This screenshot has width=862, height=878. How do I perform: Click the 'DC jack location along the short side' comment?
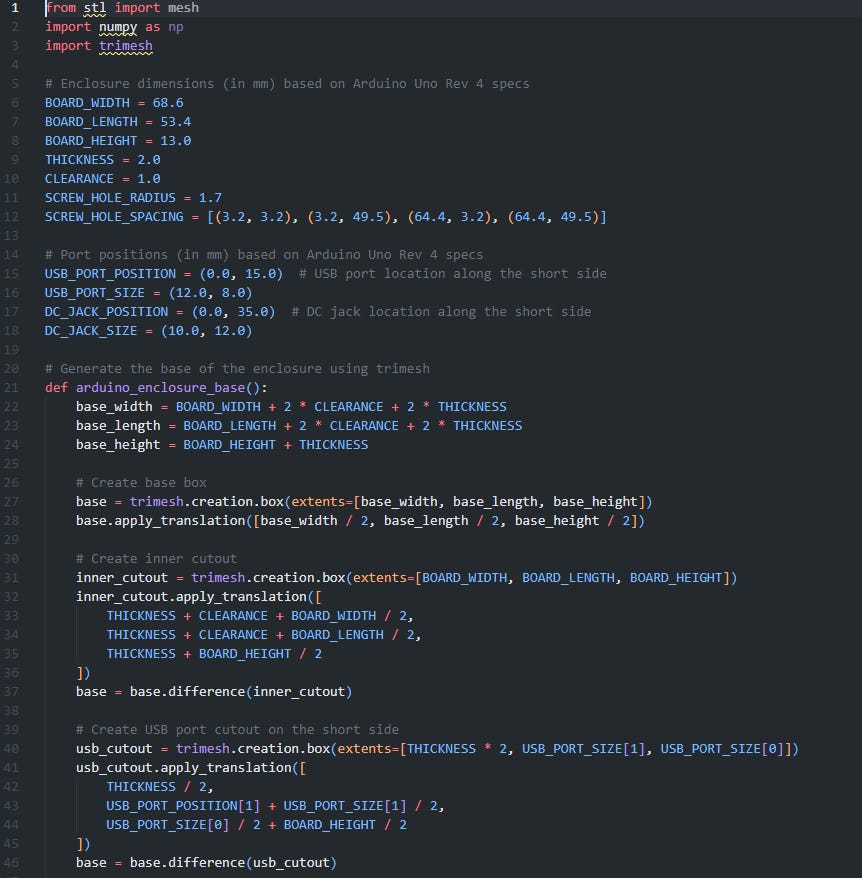[441, 312]
